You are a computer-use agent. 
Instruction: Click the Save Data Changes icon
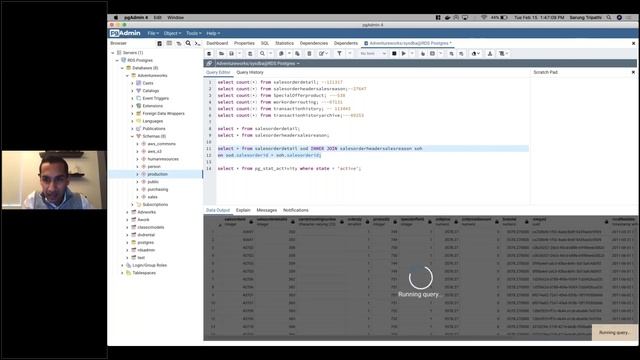coord(250,53)
